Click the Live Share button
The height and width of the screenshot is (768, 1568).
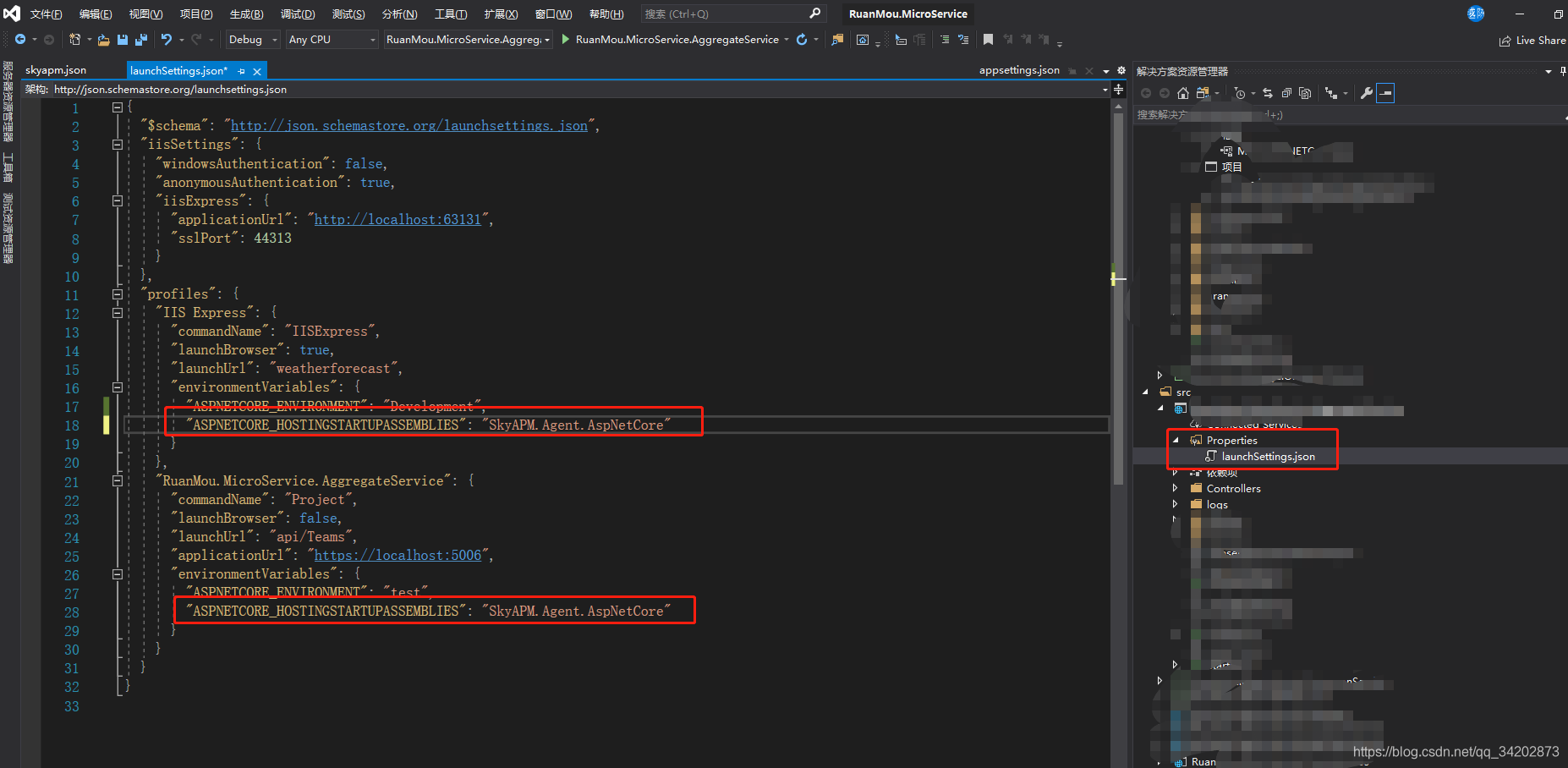[x=1532, y=40]
